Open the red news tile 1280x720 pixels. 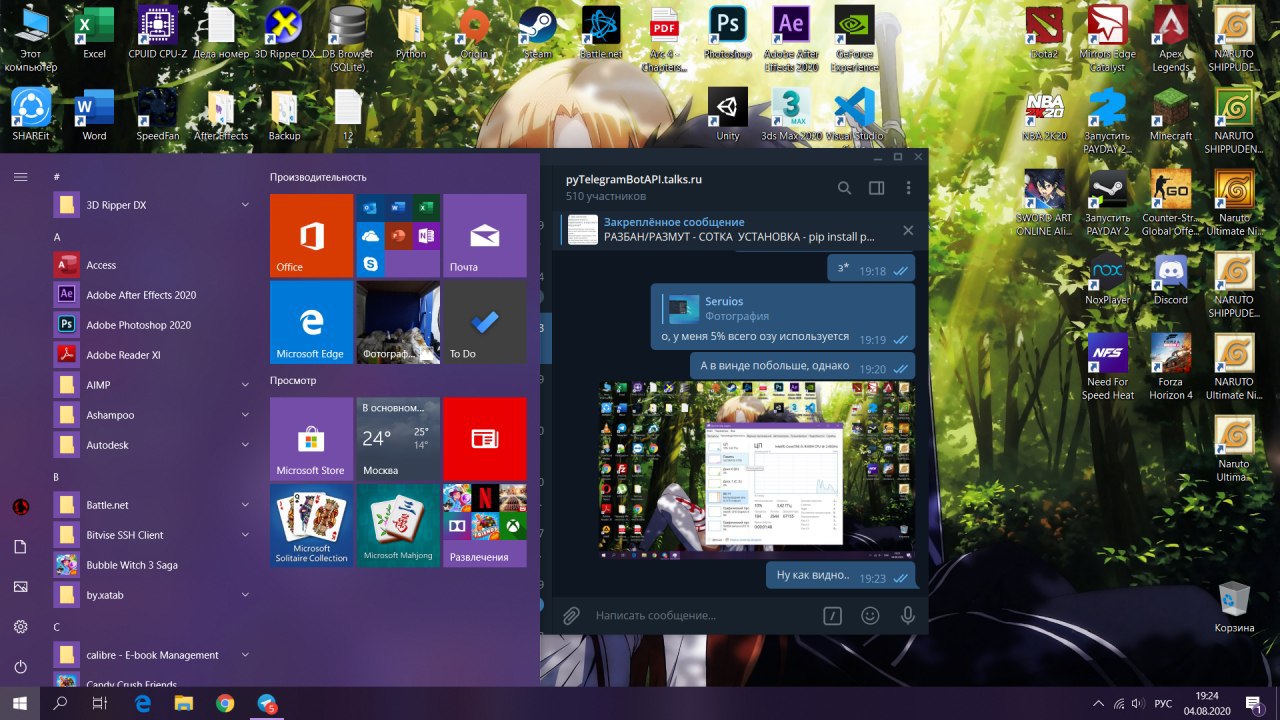pyautogui.click(x=484, y=439)
